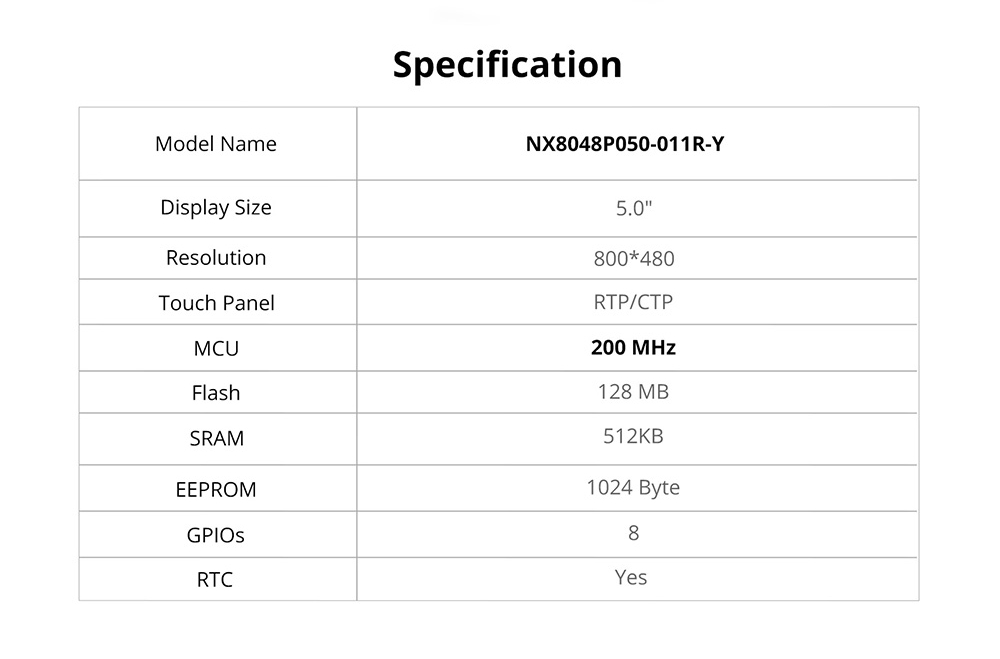Click the 128 MB flash value
This screenshot has width=1000, height=659.
(x=634, y=391)
